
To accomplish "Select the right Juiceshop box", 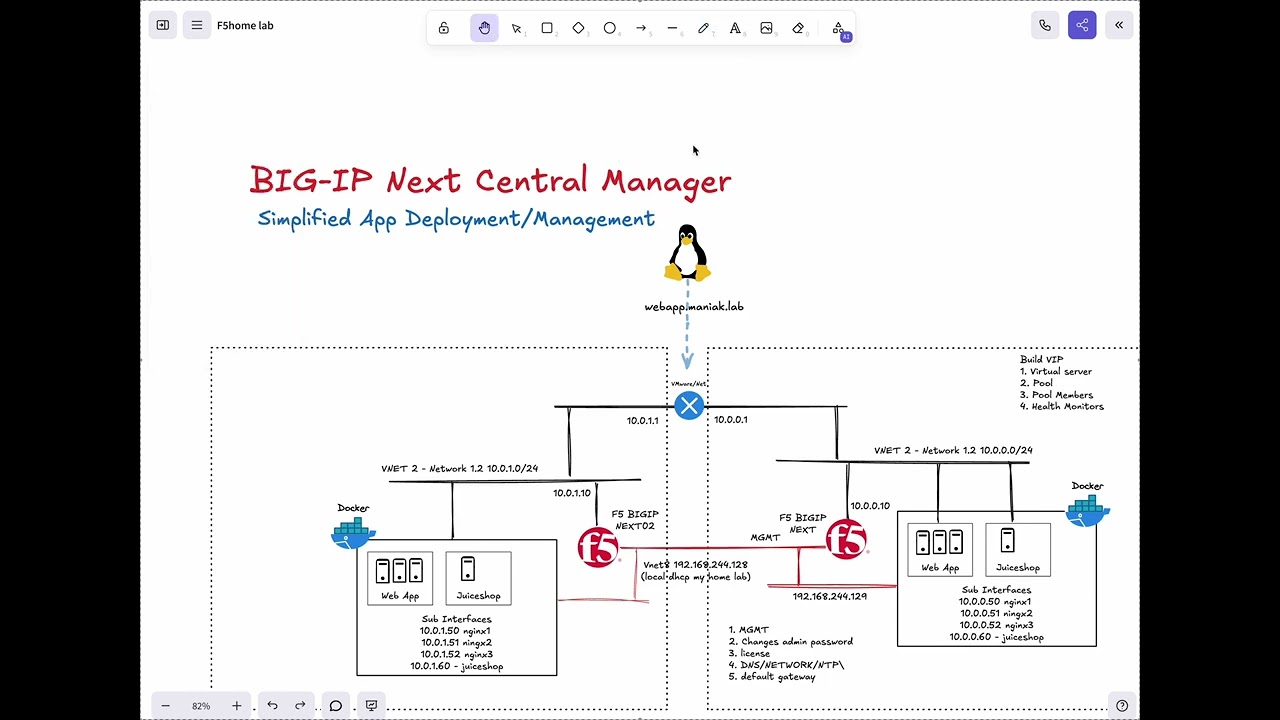I will (1018, 549).
